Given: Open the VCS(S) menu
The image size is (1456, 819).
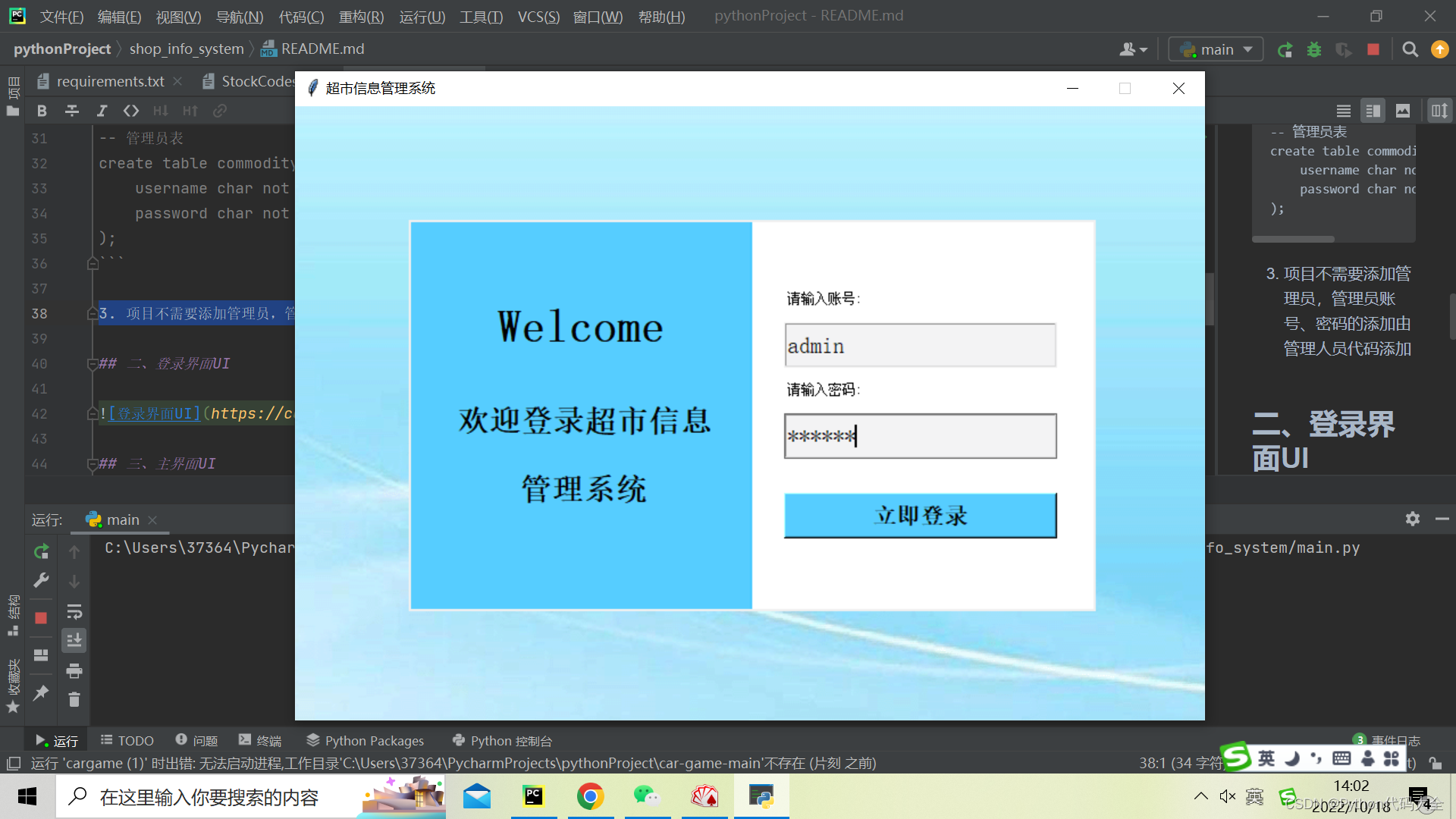Looking at the screenshot, I should coord(538,16).
